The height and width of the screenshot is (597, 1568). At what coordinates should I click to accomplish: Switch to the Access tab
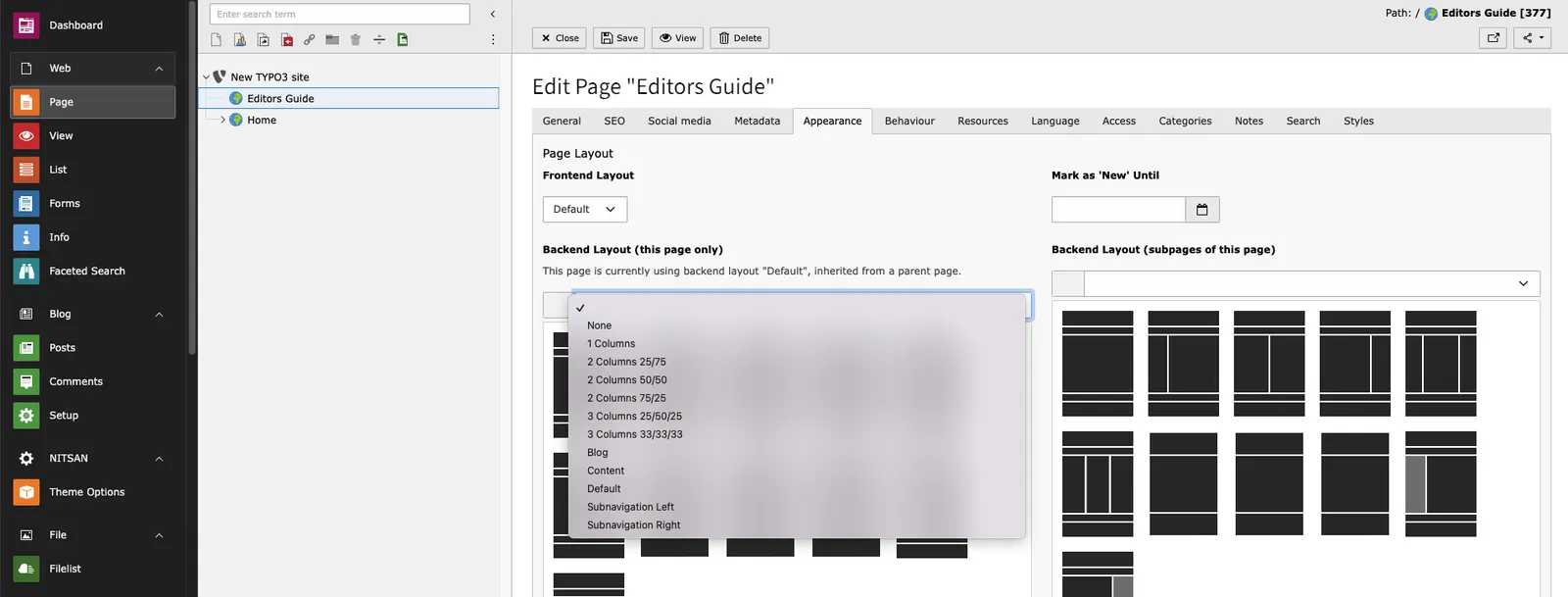pyautogui.click(x=1119, y=122)
